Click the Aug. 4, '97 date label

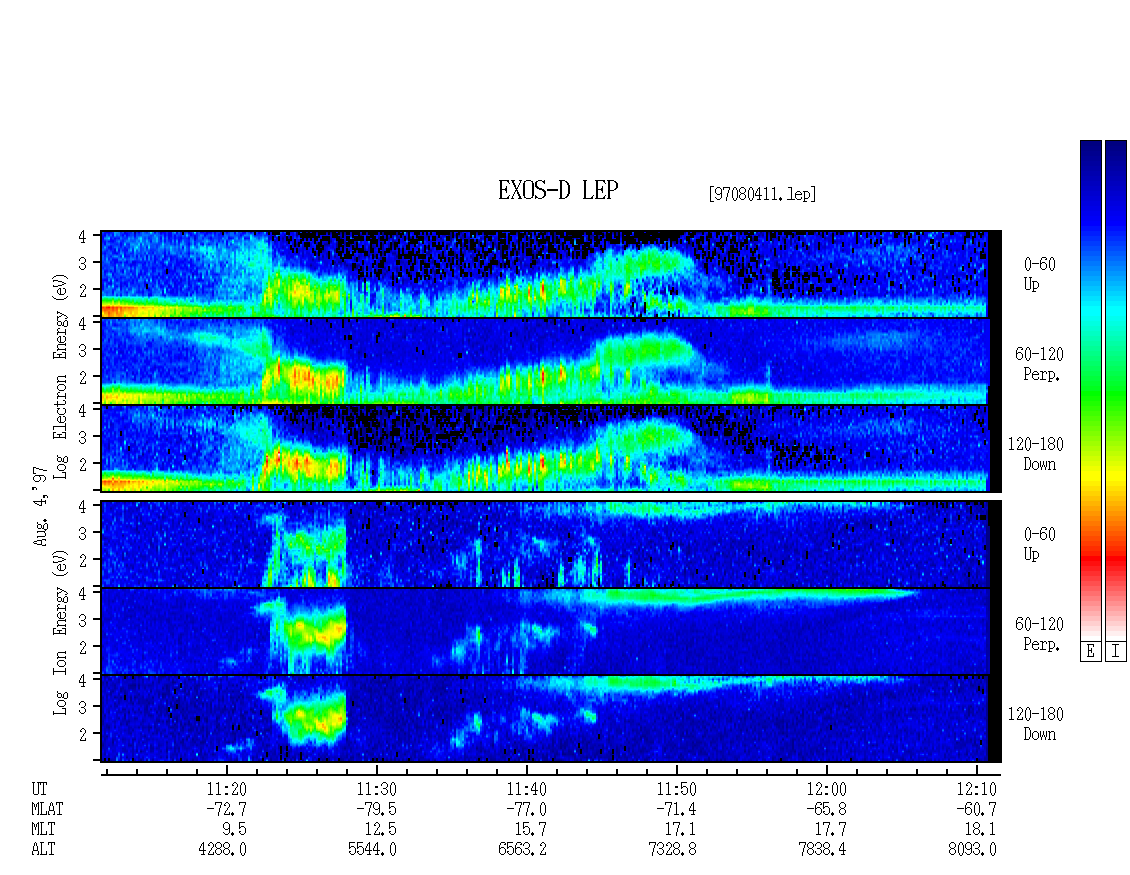tap(41, 506)
